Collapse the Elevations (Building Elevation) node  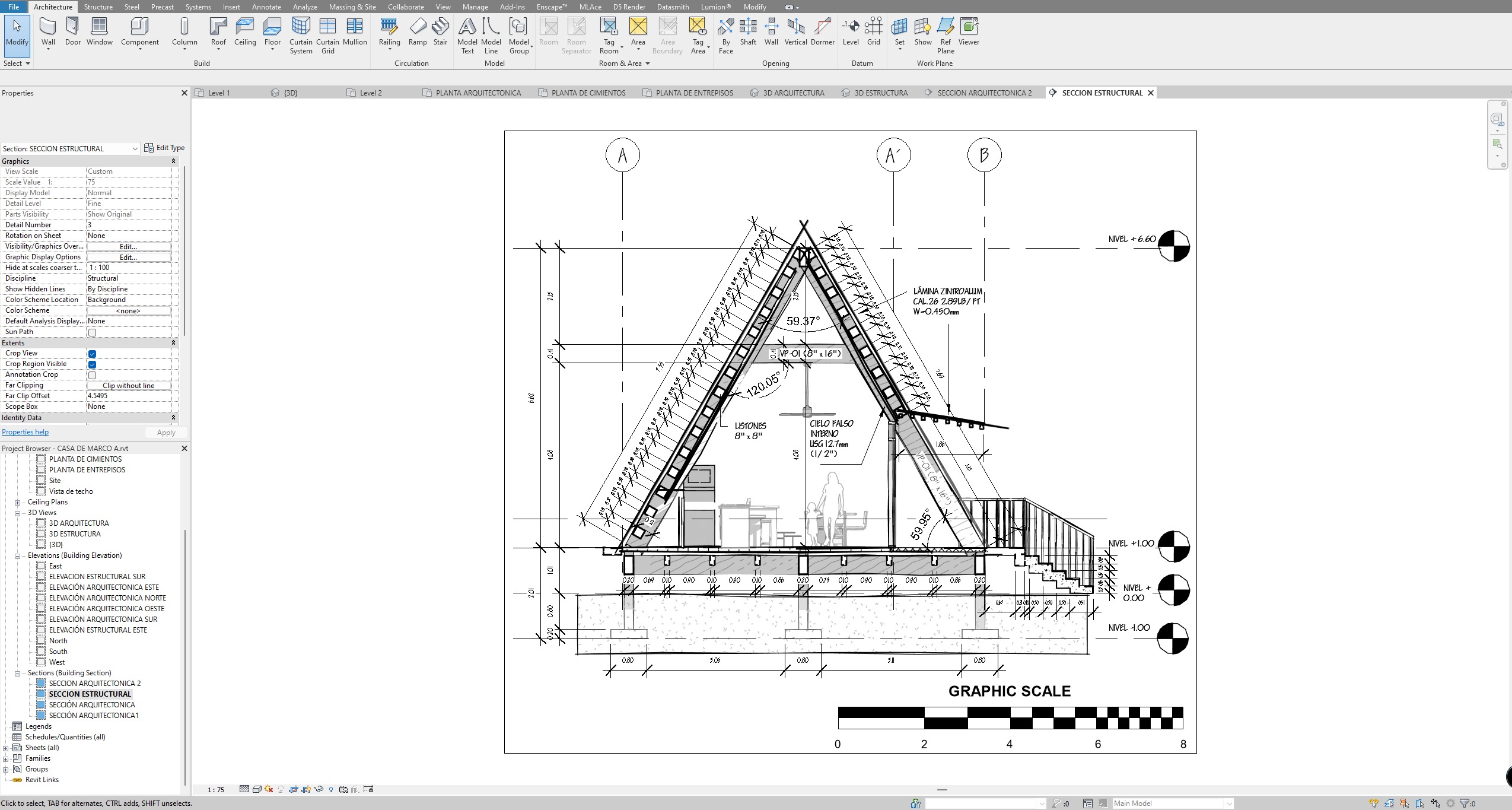tap(17, 556)
